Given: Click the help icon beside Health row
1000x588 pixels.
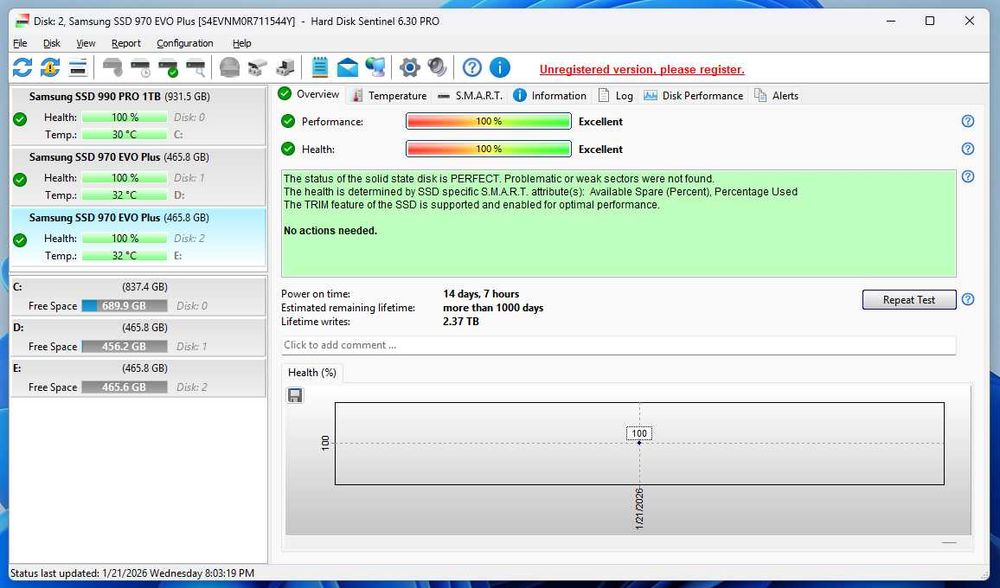Looking at the screenshot, I should [x=967, y=149].
